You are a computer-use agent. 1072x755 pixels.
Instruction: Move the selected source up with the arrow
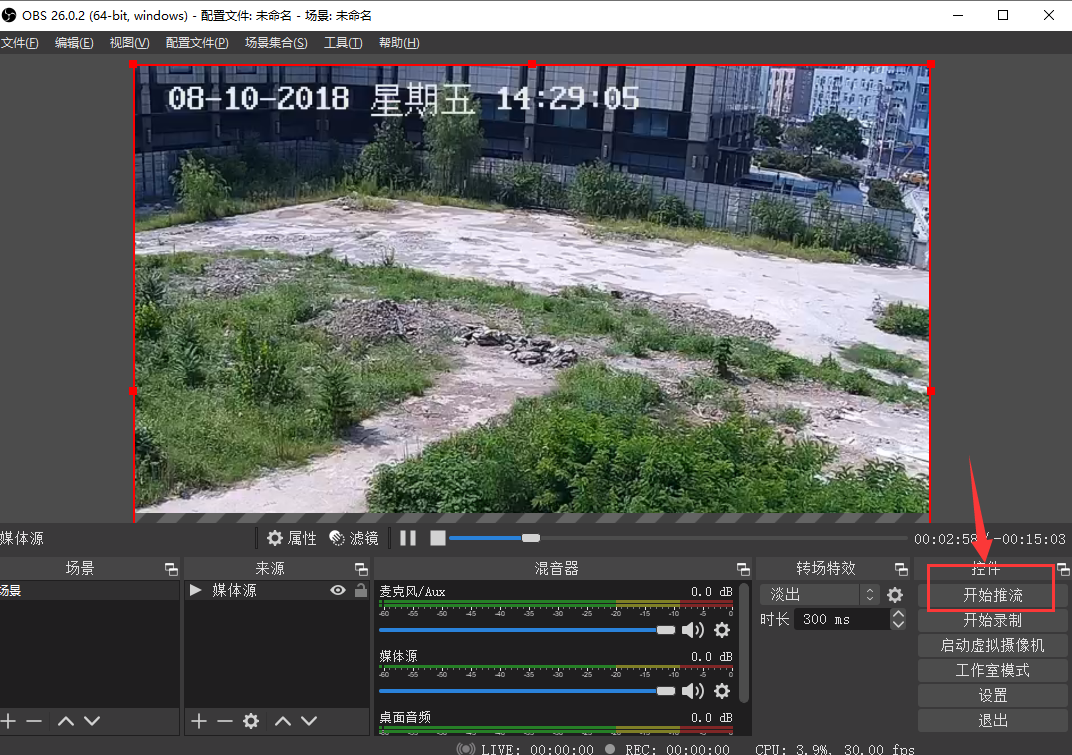tap(285, 721)
